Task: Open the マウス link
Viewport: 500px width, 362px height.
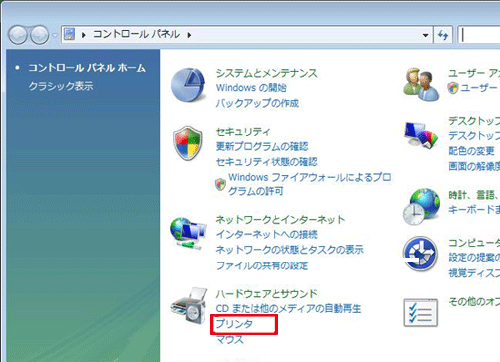Action: click(x=230, y=339)
